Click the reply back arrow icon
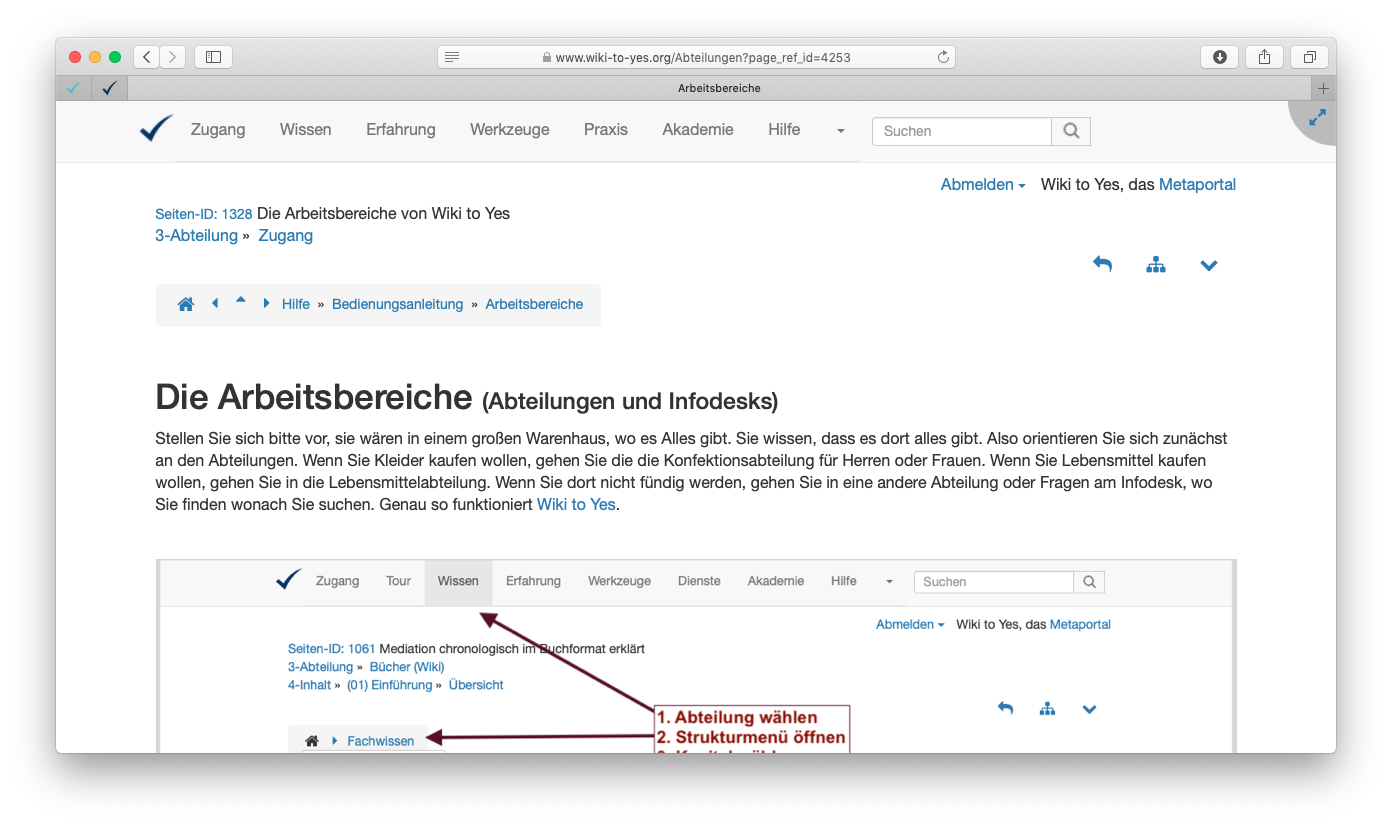The width and height of the screenshot is (1392, 827). tap(1102, 265)
